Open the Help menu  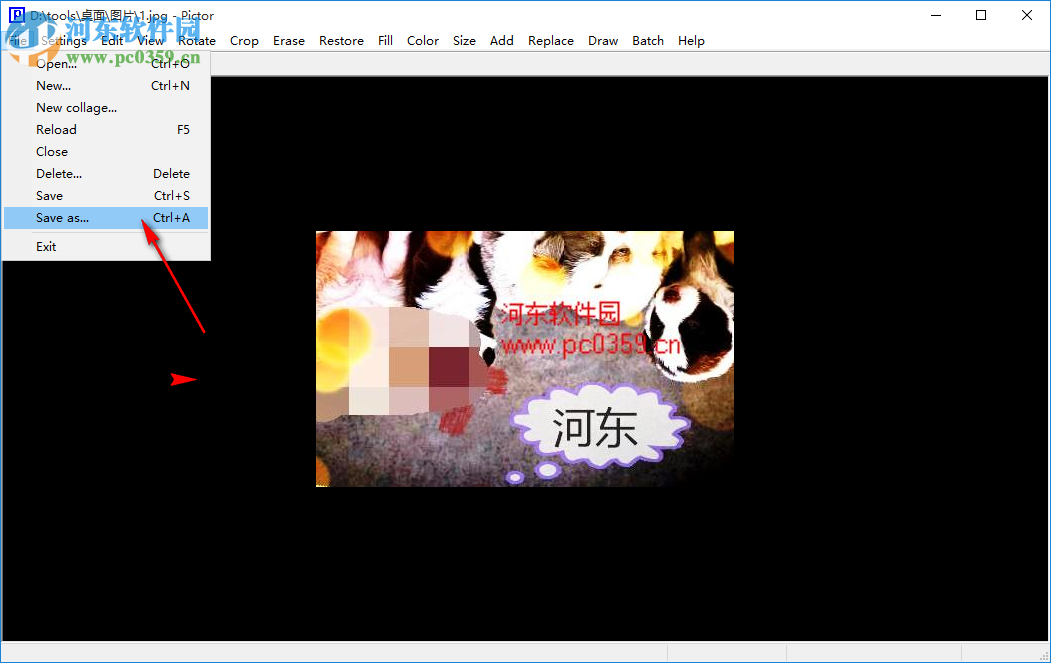click(x=691, y=40)
